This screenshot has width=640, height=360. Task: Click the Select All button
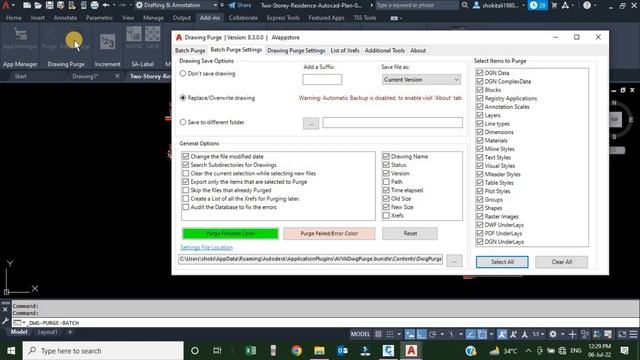(502, 262)
